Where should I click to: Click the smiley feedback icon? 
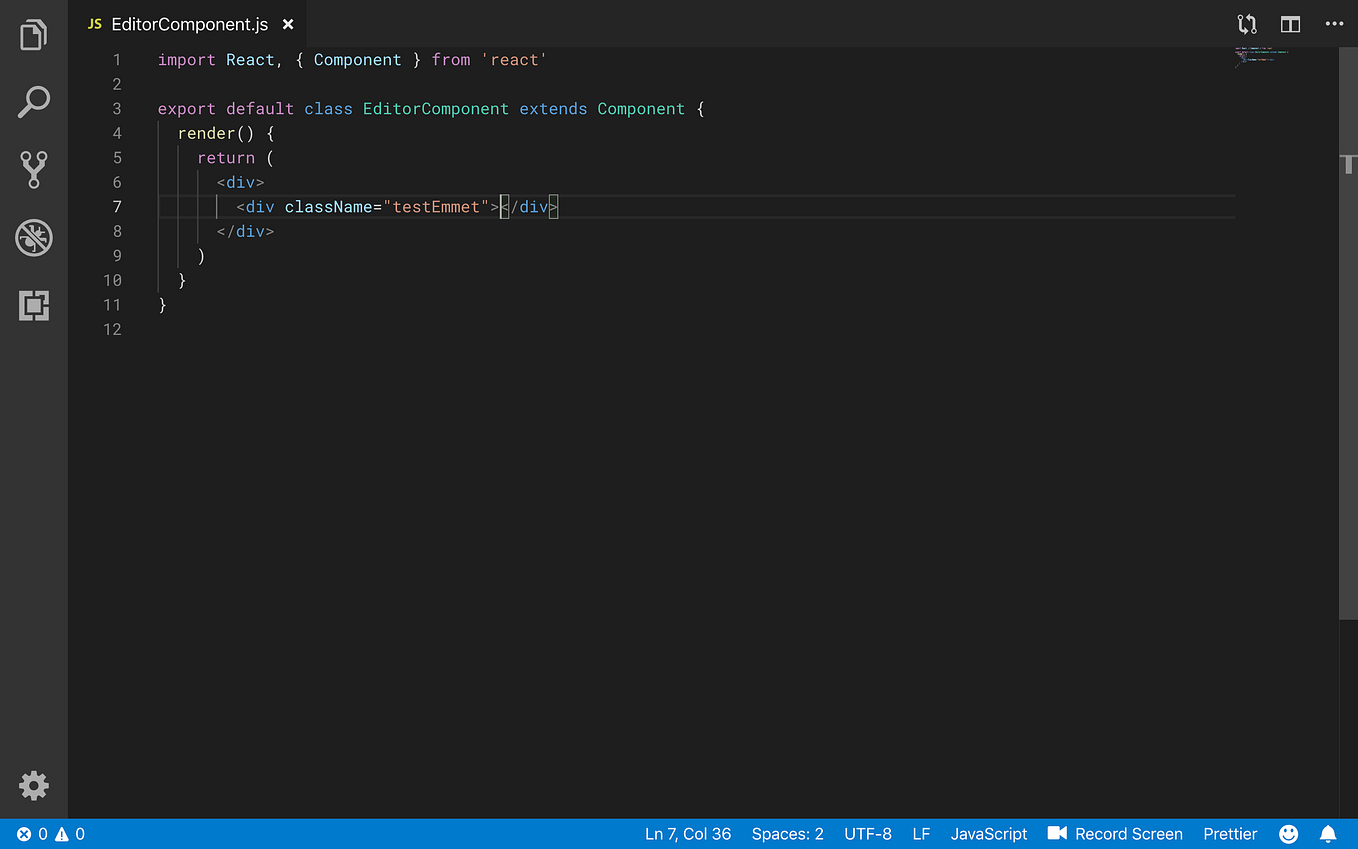pos(1288,833)
